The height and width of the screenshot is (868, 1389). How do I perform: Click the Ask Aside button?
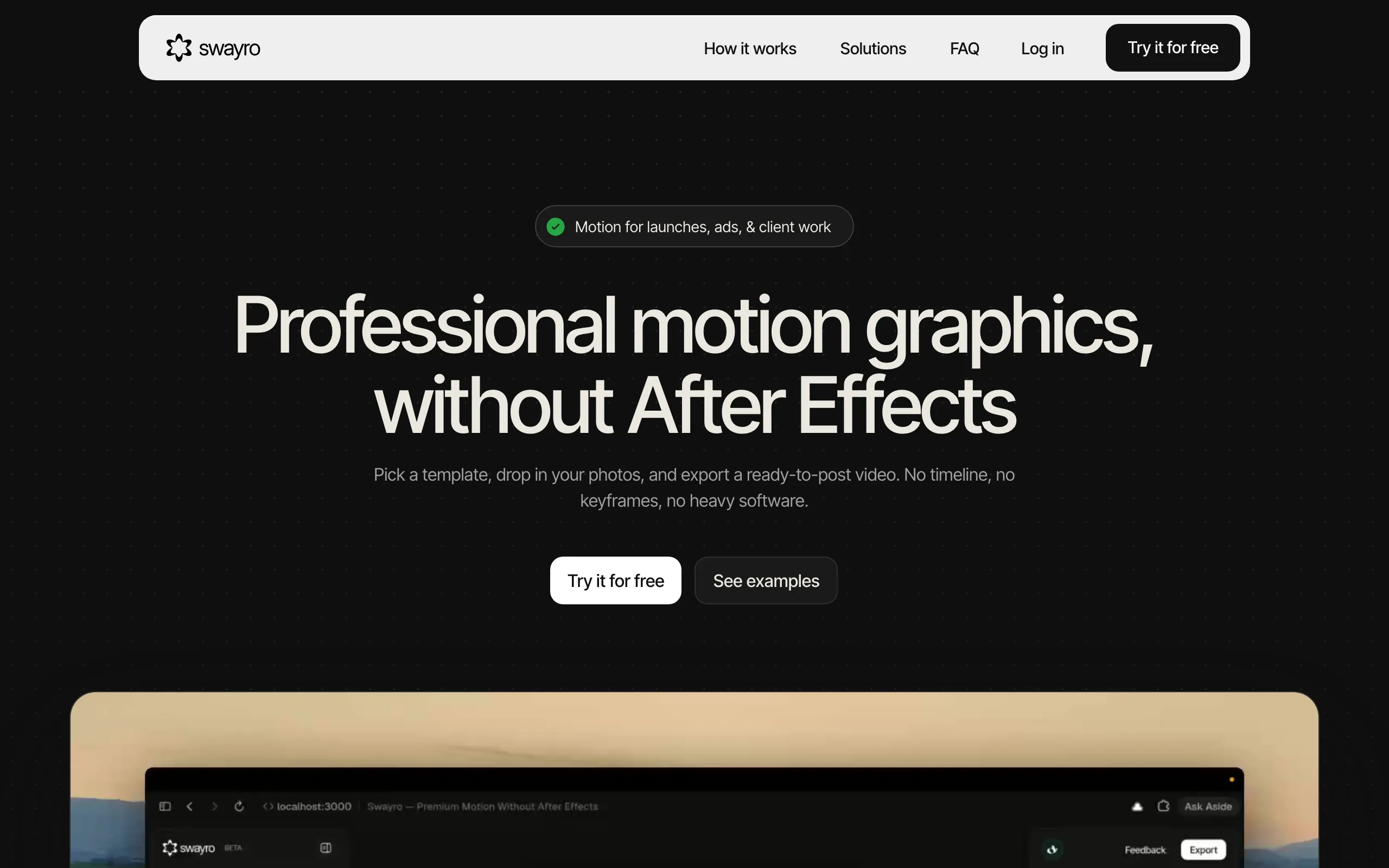pyautogui.click(x=1208, y=807)
